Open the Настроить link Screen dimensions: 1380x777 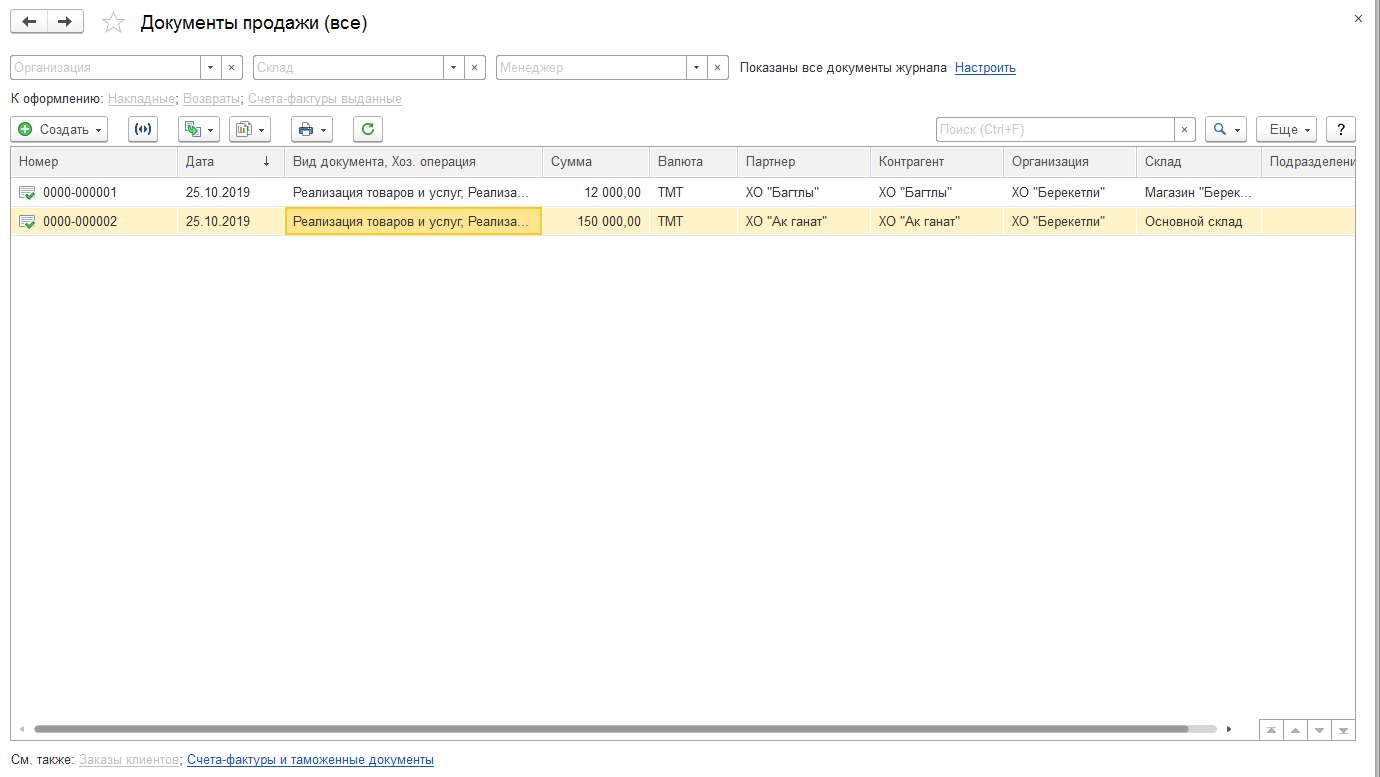tap(985, 68)
